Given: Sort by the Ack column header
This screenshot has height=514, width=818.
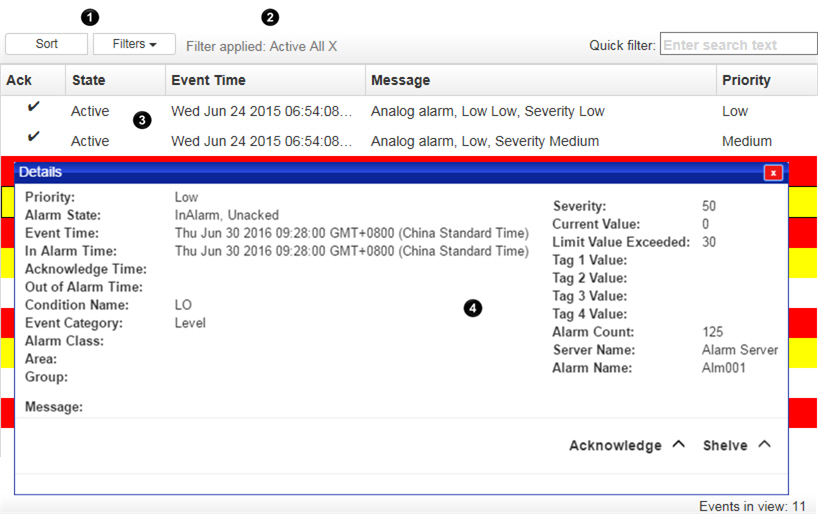Looking at the screenshot, I should pyautogui.click(x=19, y=80).
